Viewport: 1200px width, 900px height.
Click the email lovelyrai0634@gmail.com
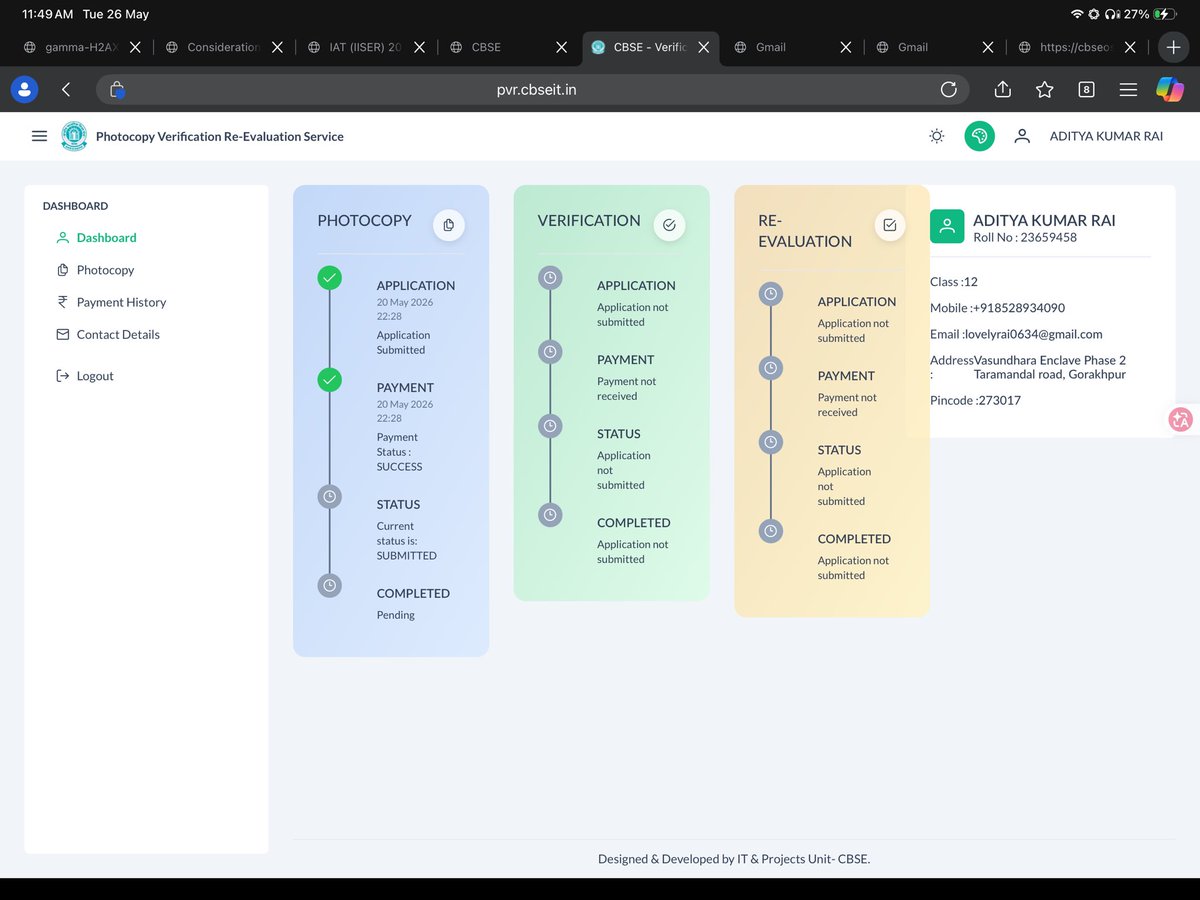pyautogui.click(x=1033, y=334)
